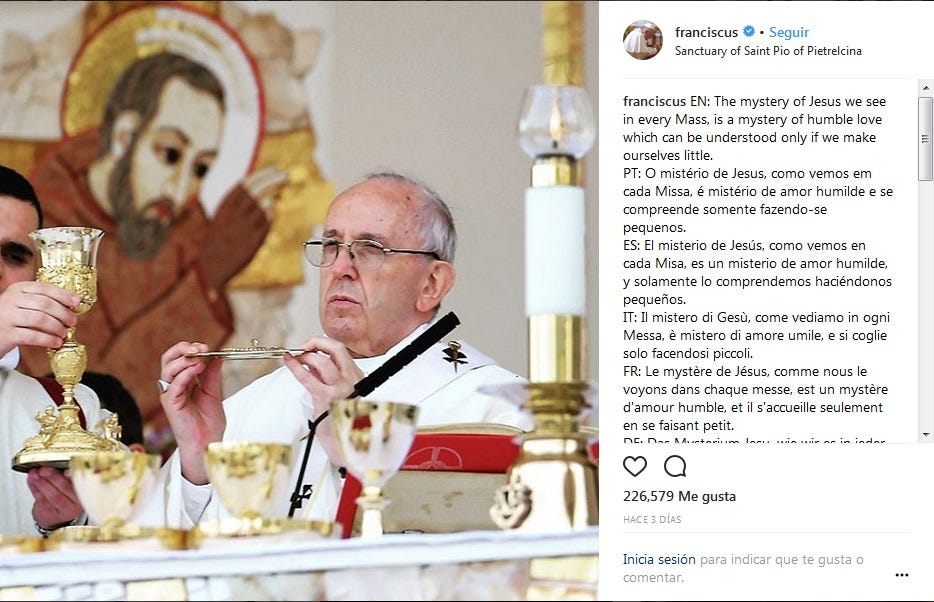Open the HACE 3 DÍAS timestamp
The height and width of the screenshot is (602, 934).
[652, 519]
